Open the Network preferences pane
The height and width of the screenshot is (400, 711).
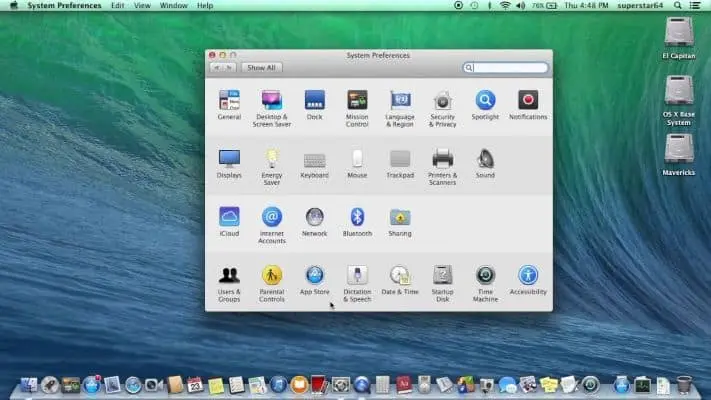tap(314, 222)
